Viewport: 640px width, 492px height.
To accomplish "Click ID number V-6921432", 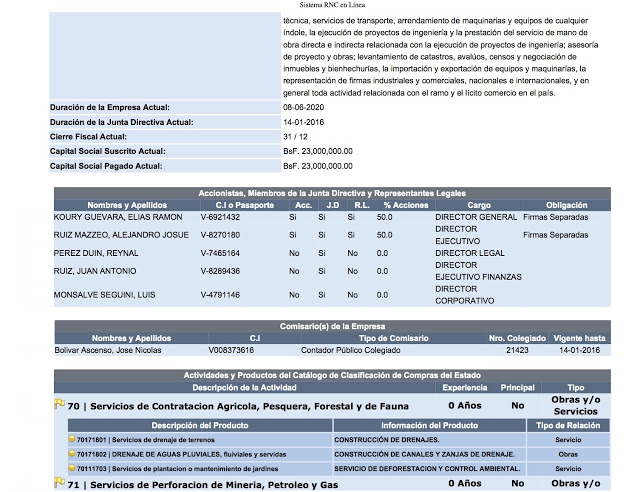I will click(220, 217).
